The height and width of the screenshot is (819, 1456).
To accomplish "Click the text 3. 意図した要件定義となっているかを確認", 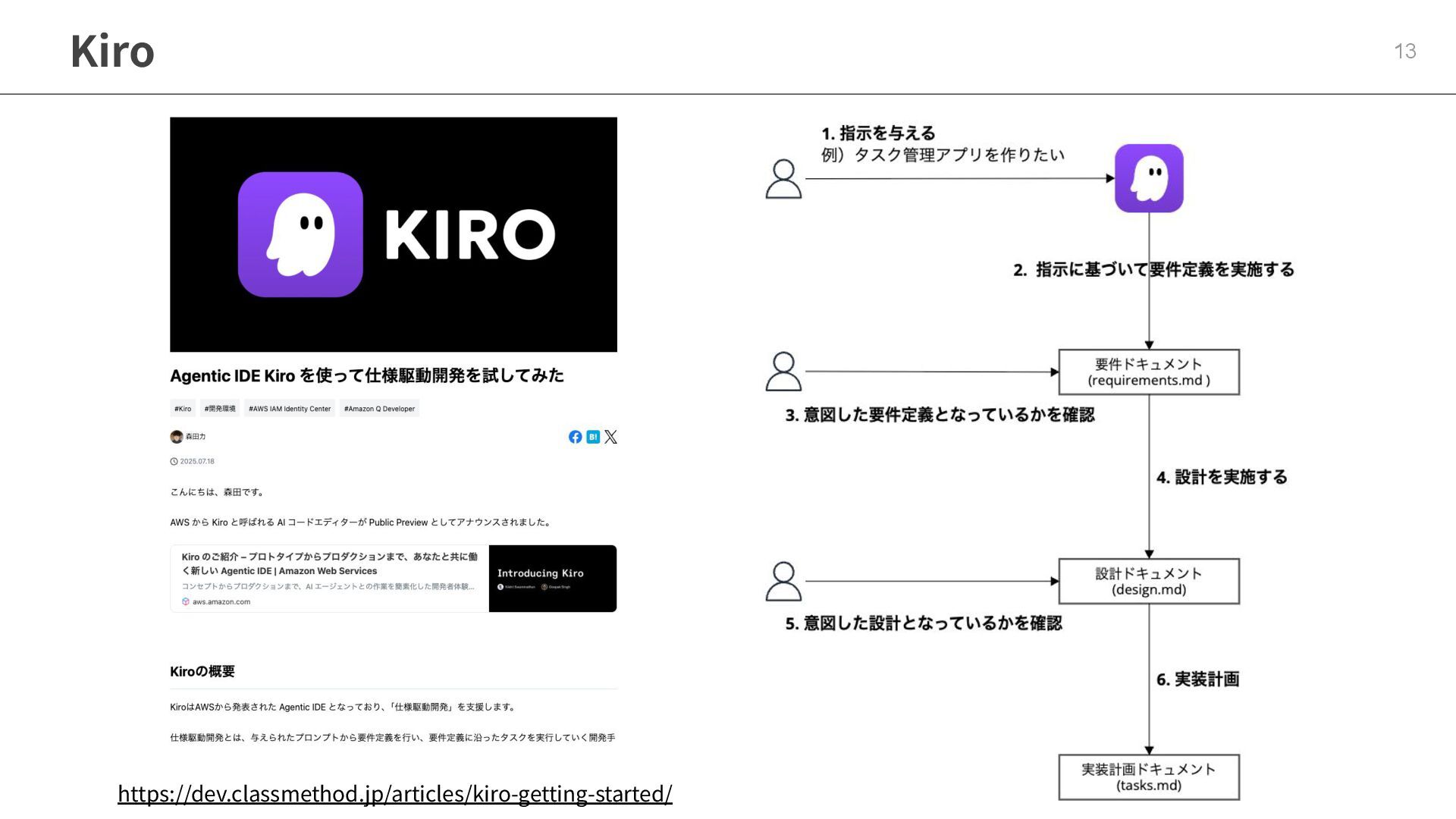I will 940,415.
